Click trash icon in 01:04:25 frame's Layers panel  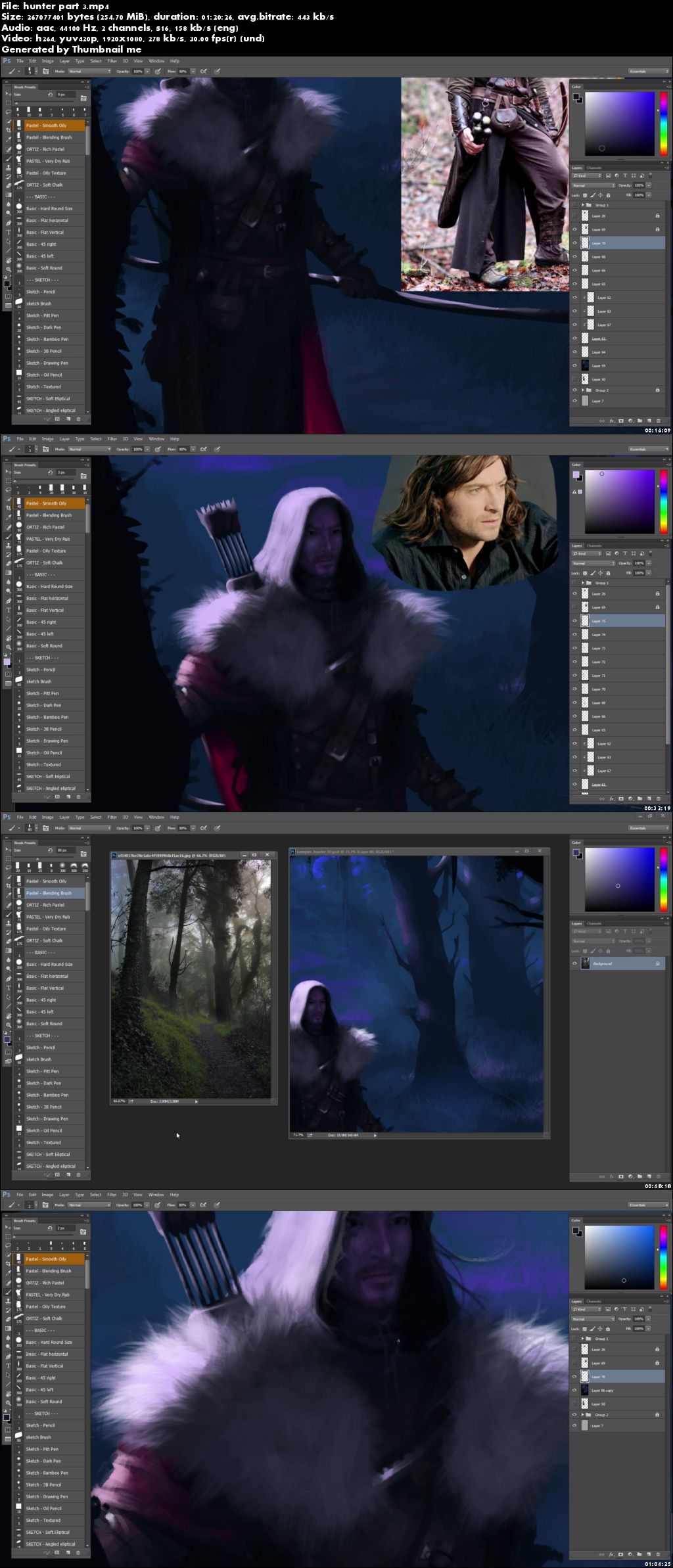(659, 1554)
